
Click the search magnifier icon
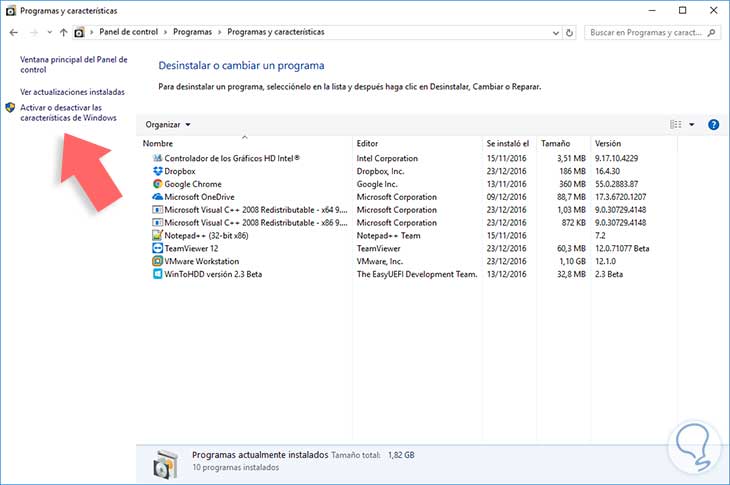[x=711, y=33]
